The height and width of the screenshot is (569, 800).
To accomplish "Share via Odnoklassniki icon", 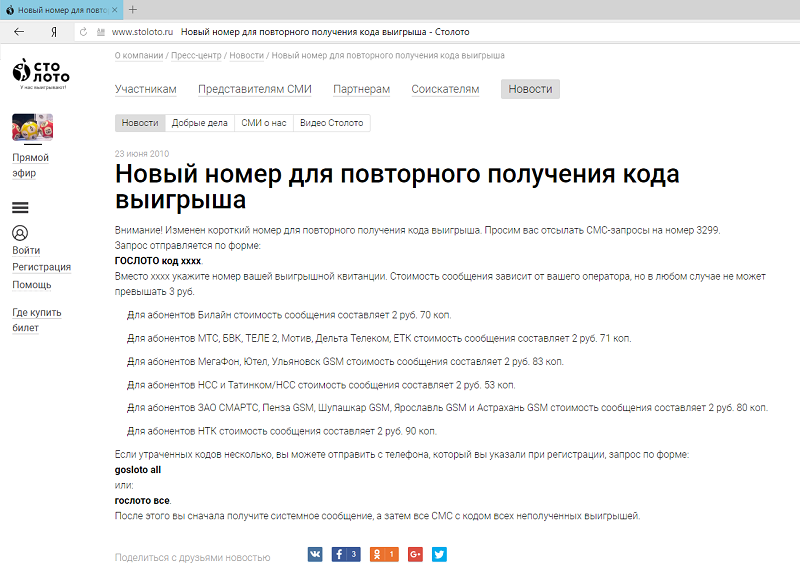I will click(384, 554).
